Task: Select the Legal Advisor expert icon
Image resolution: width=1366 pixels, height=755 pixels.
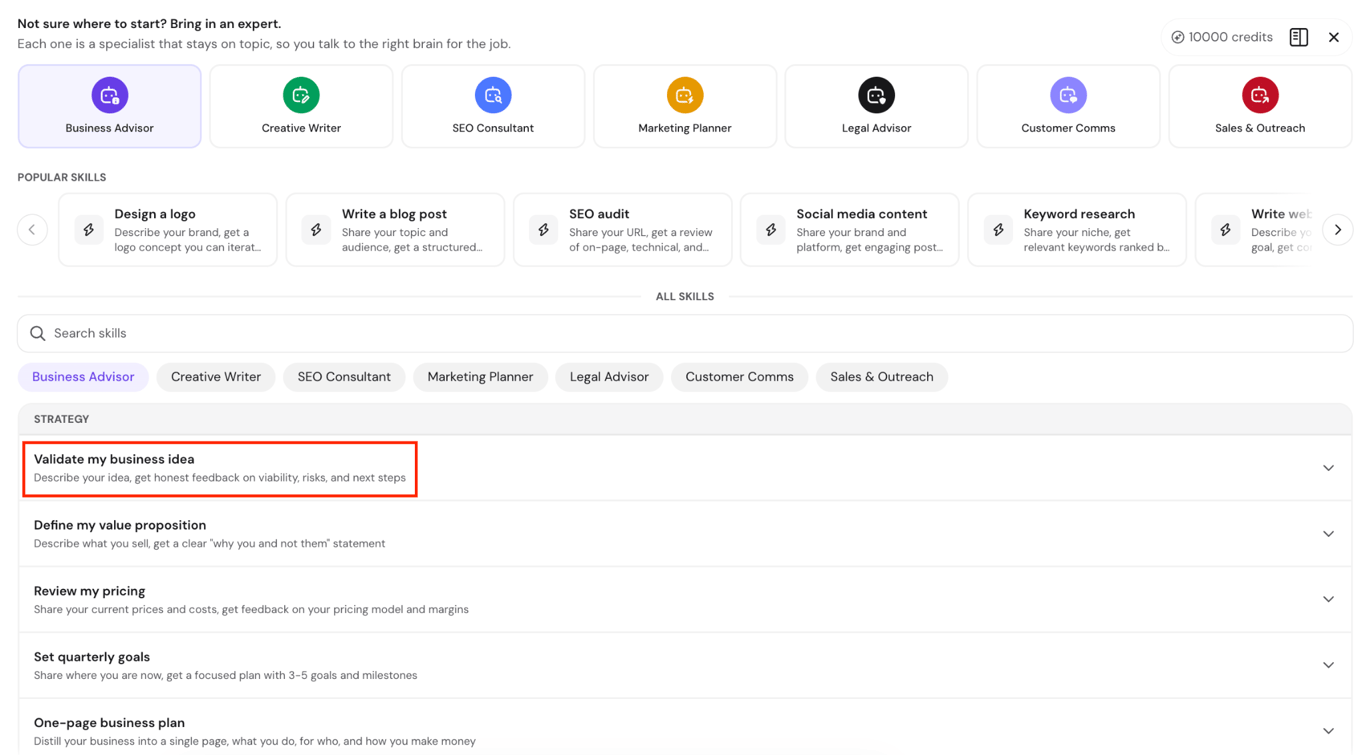Action: 877,95
